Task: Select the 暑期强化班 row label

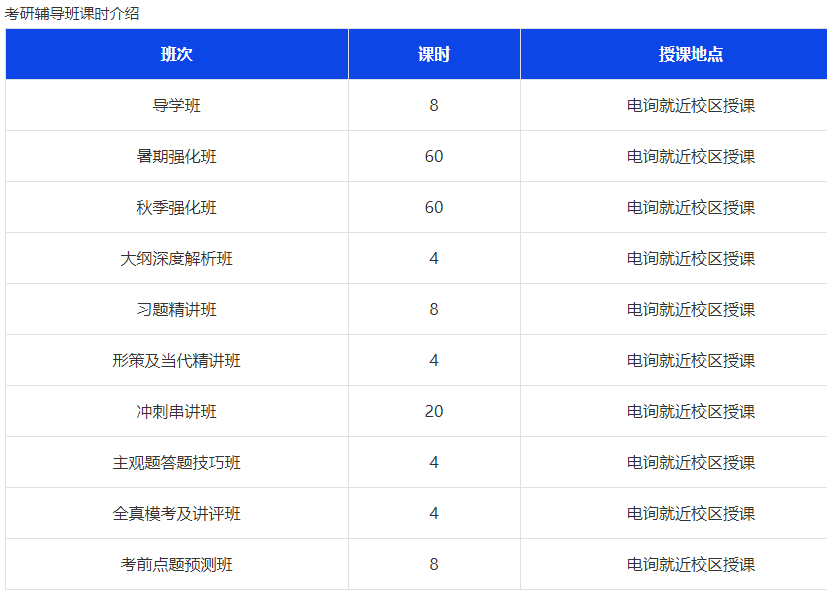Action: click(175, 156)
